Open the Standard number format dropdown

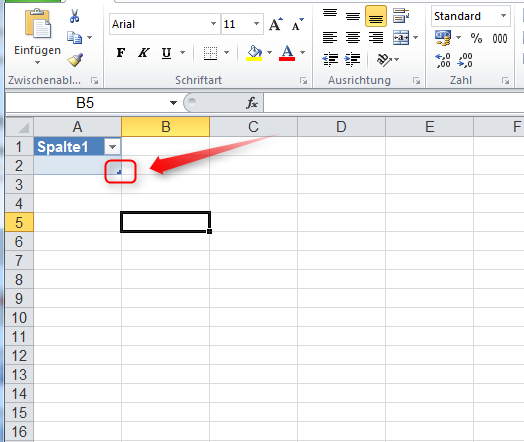coord(503,16)
